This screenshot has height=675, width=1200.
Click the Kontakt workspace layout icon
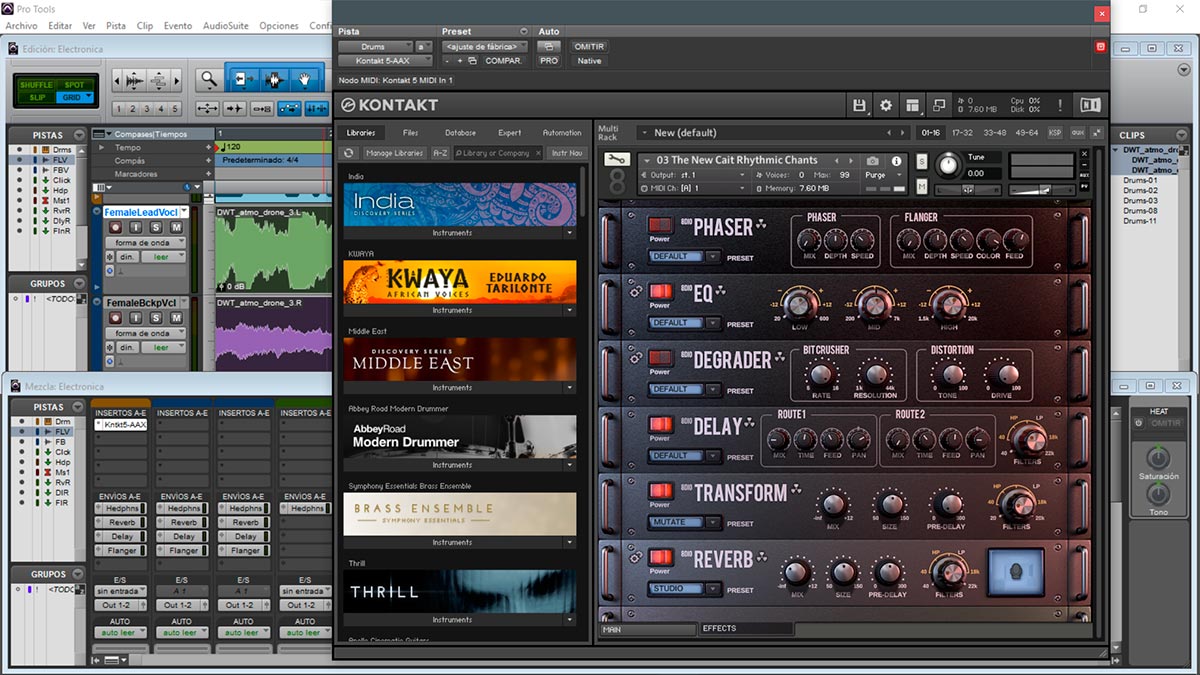912,105
